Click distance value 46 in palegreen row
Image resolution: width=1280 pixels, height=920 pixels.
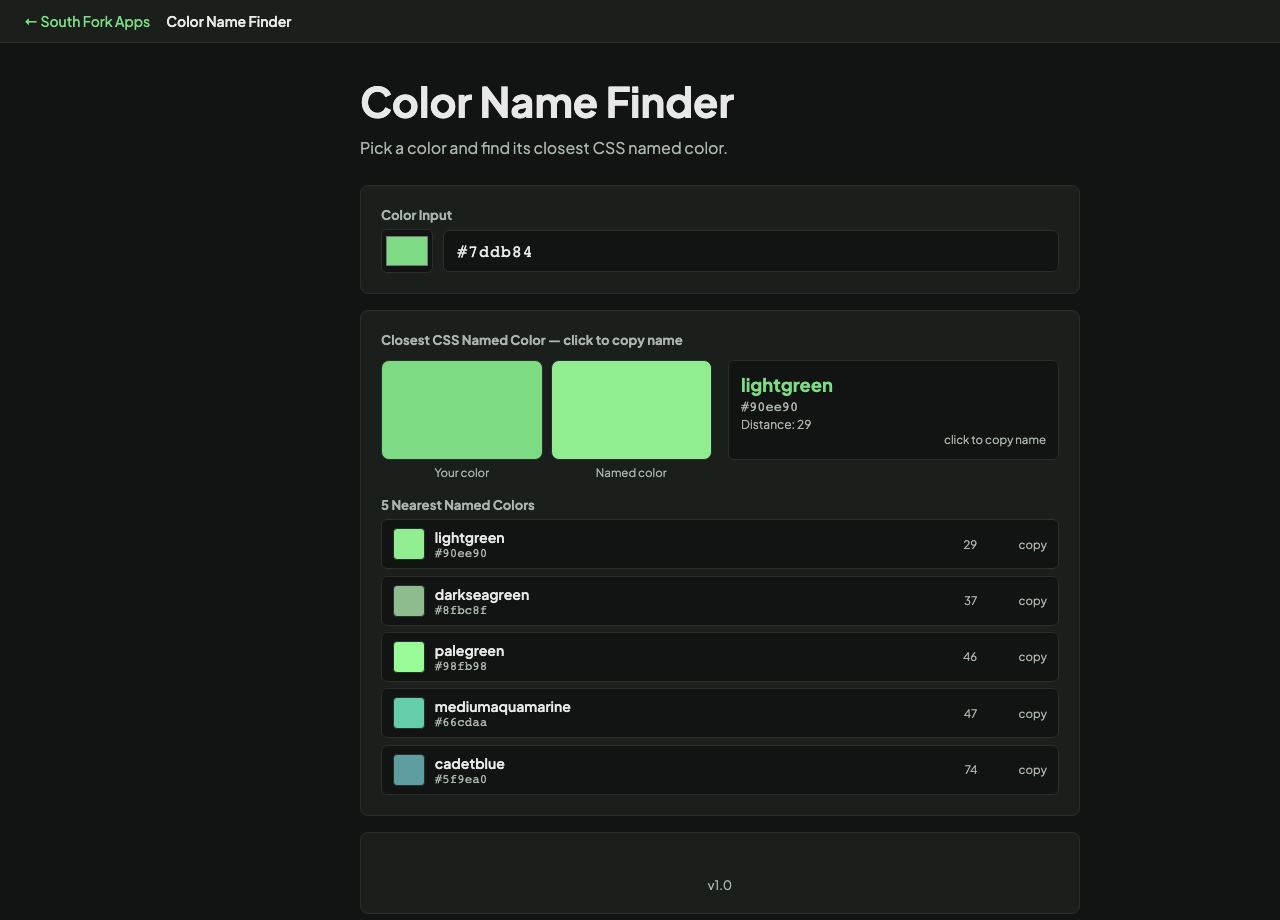(x=970, y=657)
